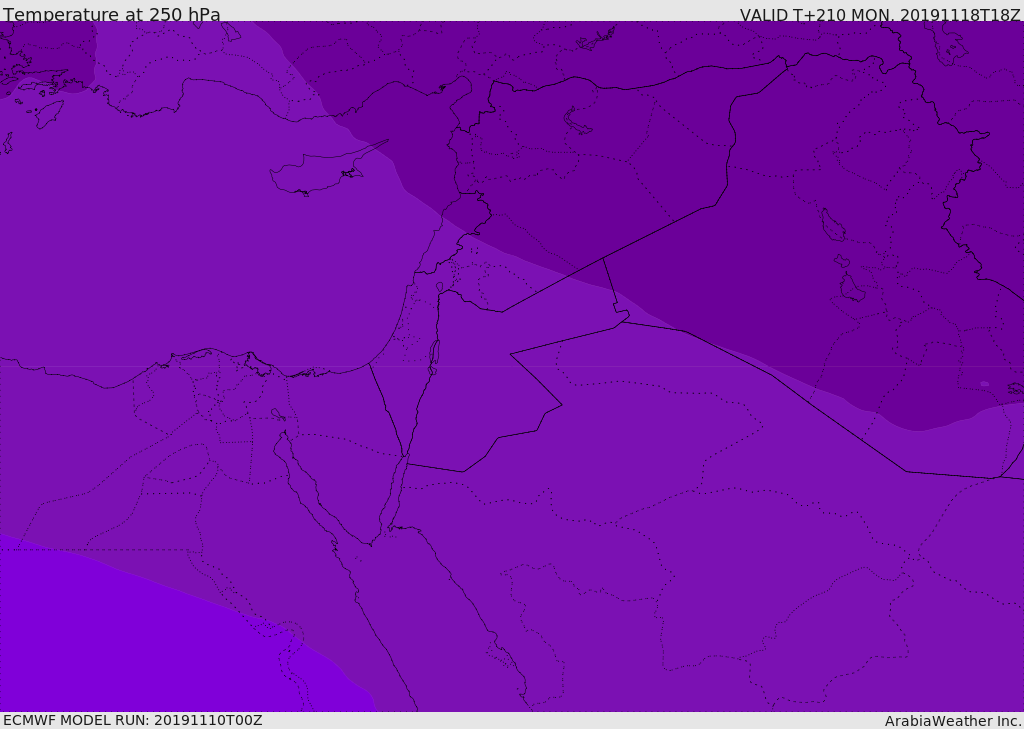
Task: Select the Dead Sea on the map
Action: [x=434, y=354]
